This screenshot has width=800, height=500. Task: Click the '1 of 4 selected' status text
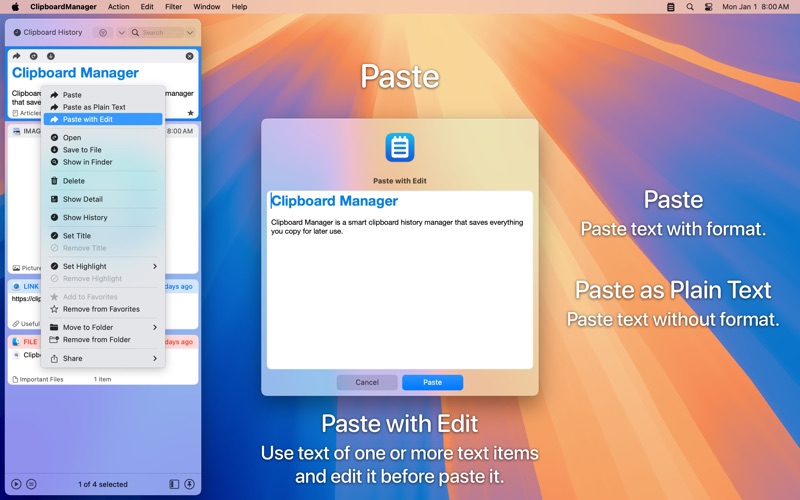tap(103, 484)
